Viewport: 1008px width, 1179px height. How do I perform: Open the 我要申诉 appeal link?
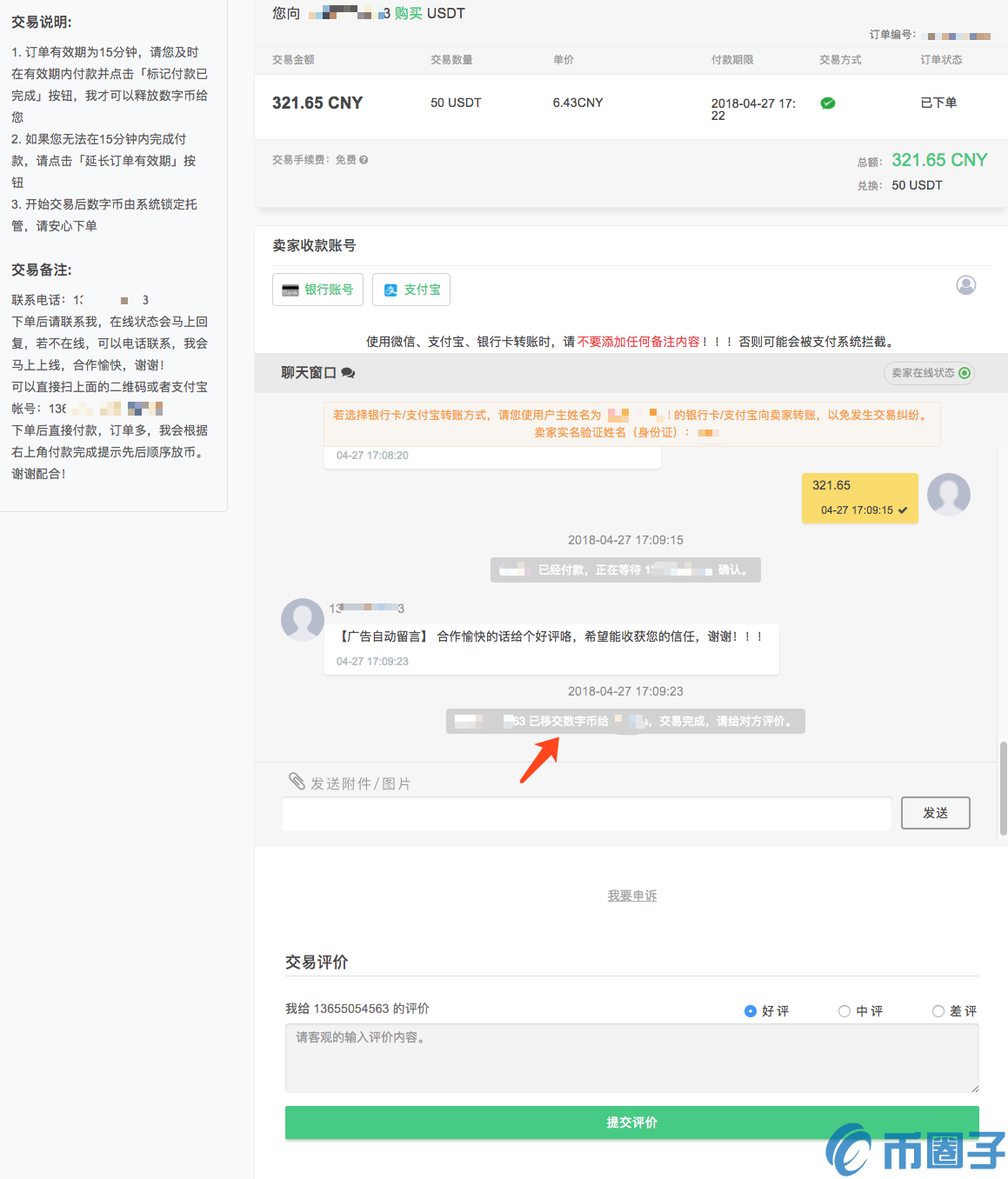click(x=632, y=896)
